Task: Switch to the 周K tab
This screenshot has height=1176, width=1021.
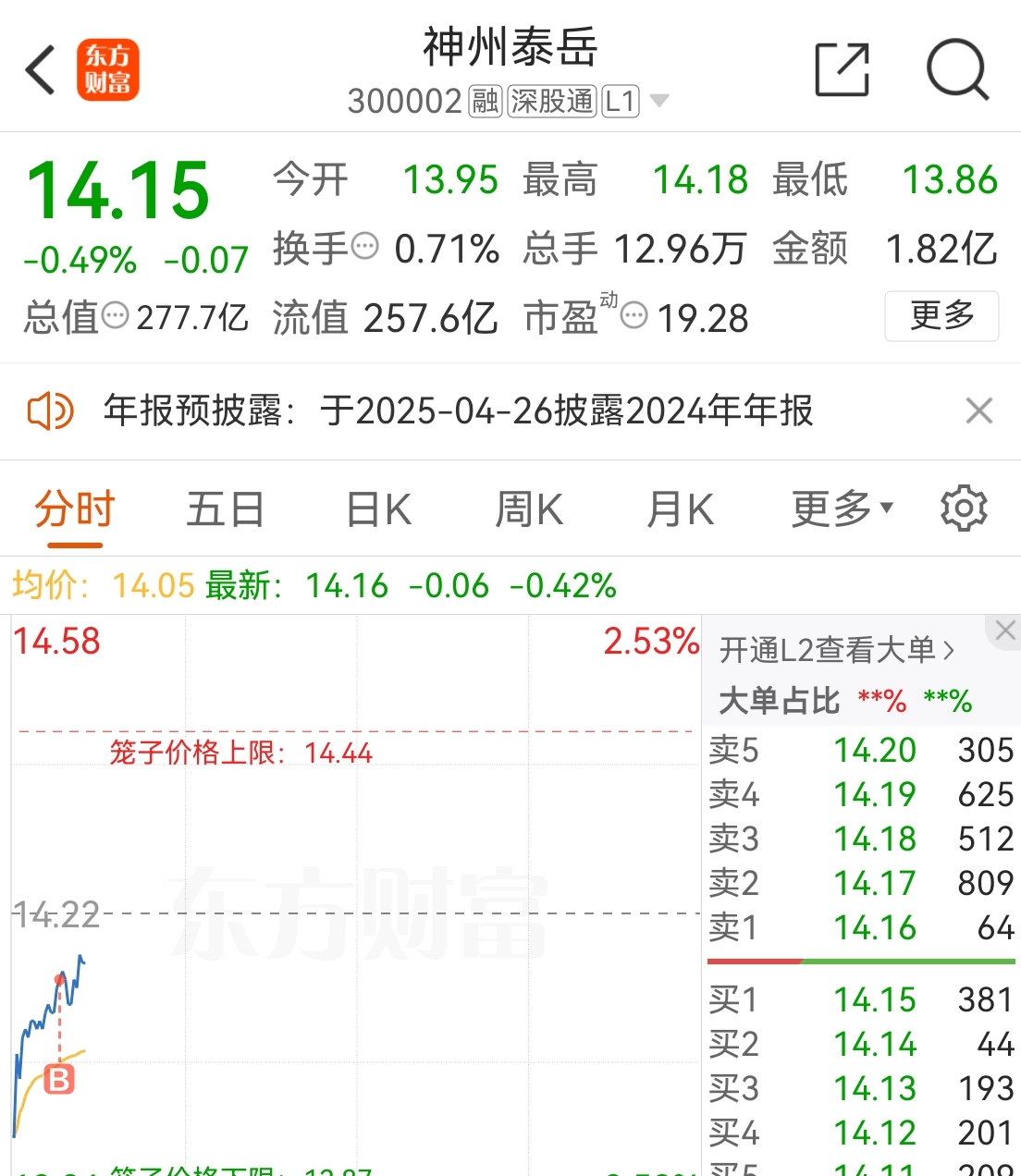Action: pyautogui.click(x=529, y=509)
